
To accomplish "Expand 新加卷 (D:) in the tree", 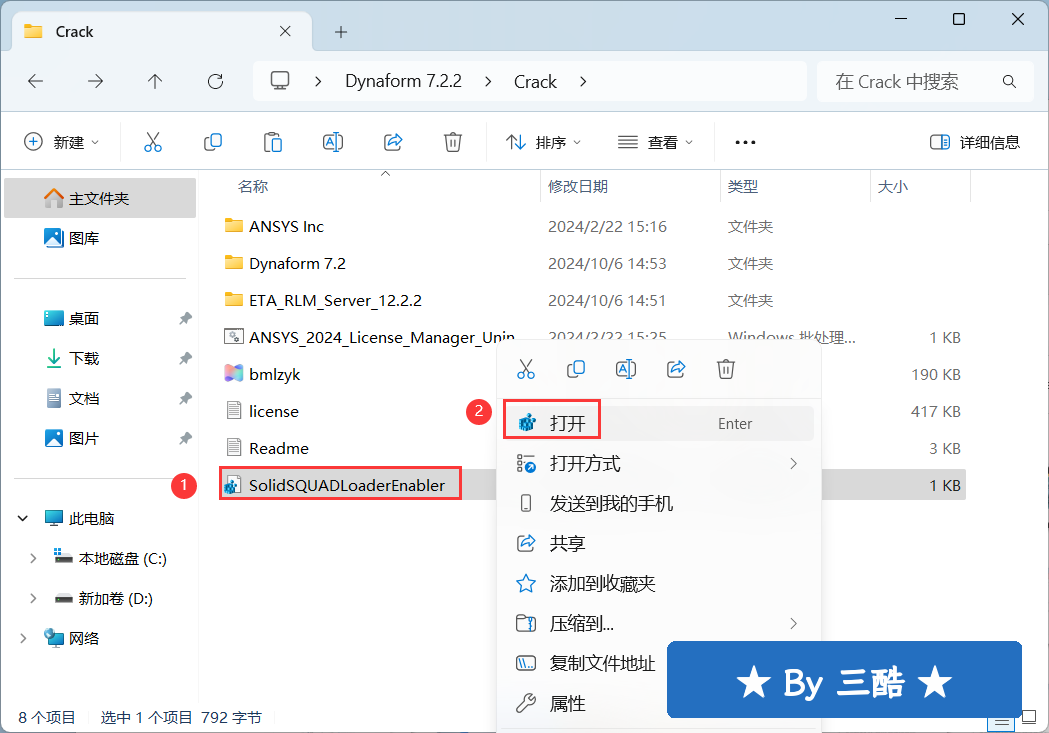I will point(33,599).
